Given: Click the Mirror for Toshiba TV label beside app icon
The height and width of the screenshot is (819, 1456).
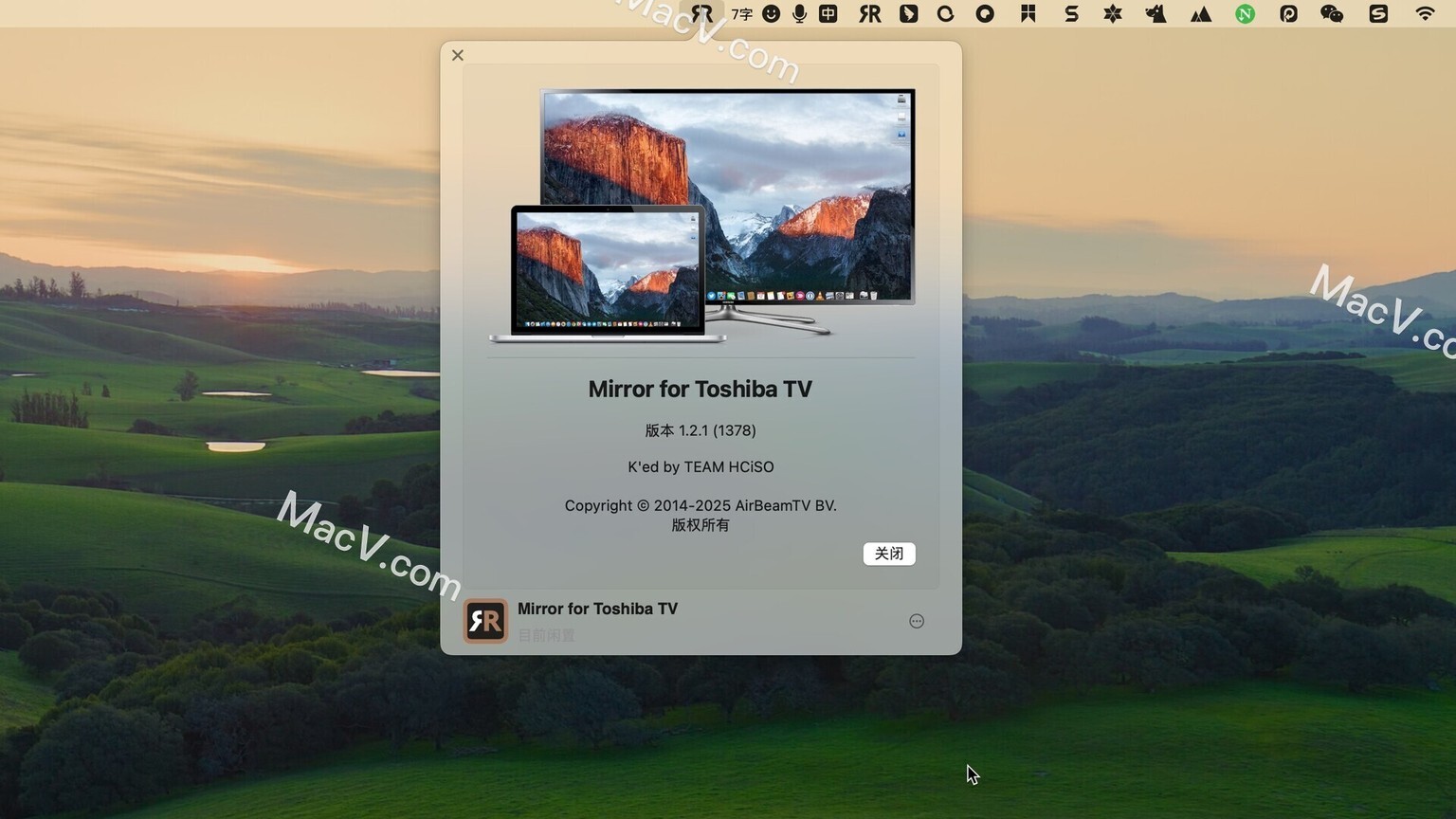Looking at the screenshot, I should [597, 609].
